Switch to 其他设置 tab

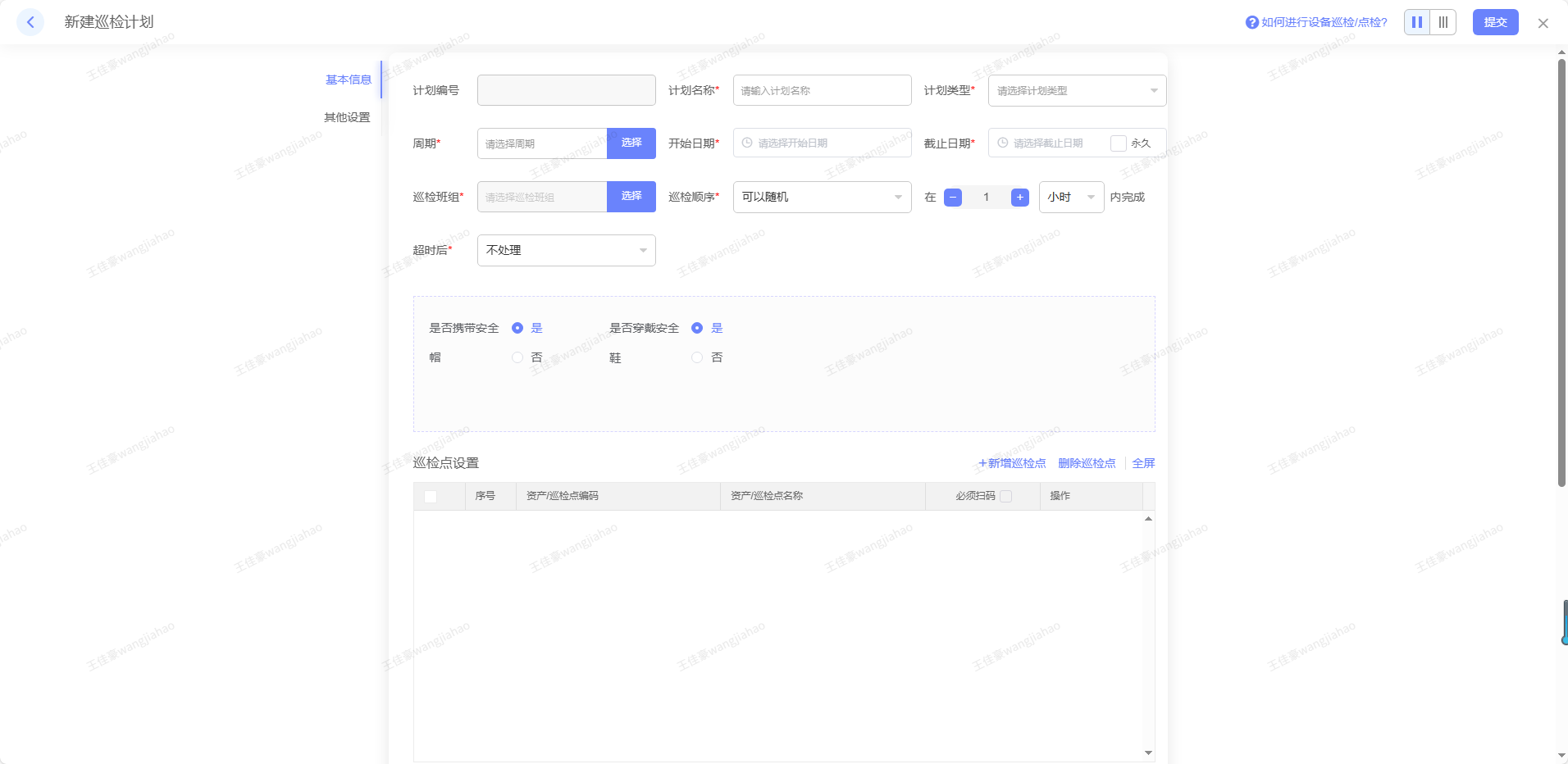tap(347, 117)
